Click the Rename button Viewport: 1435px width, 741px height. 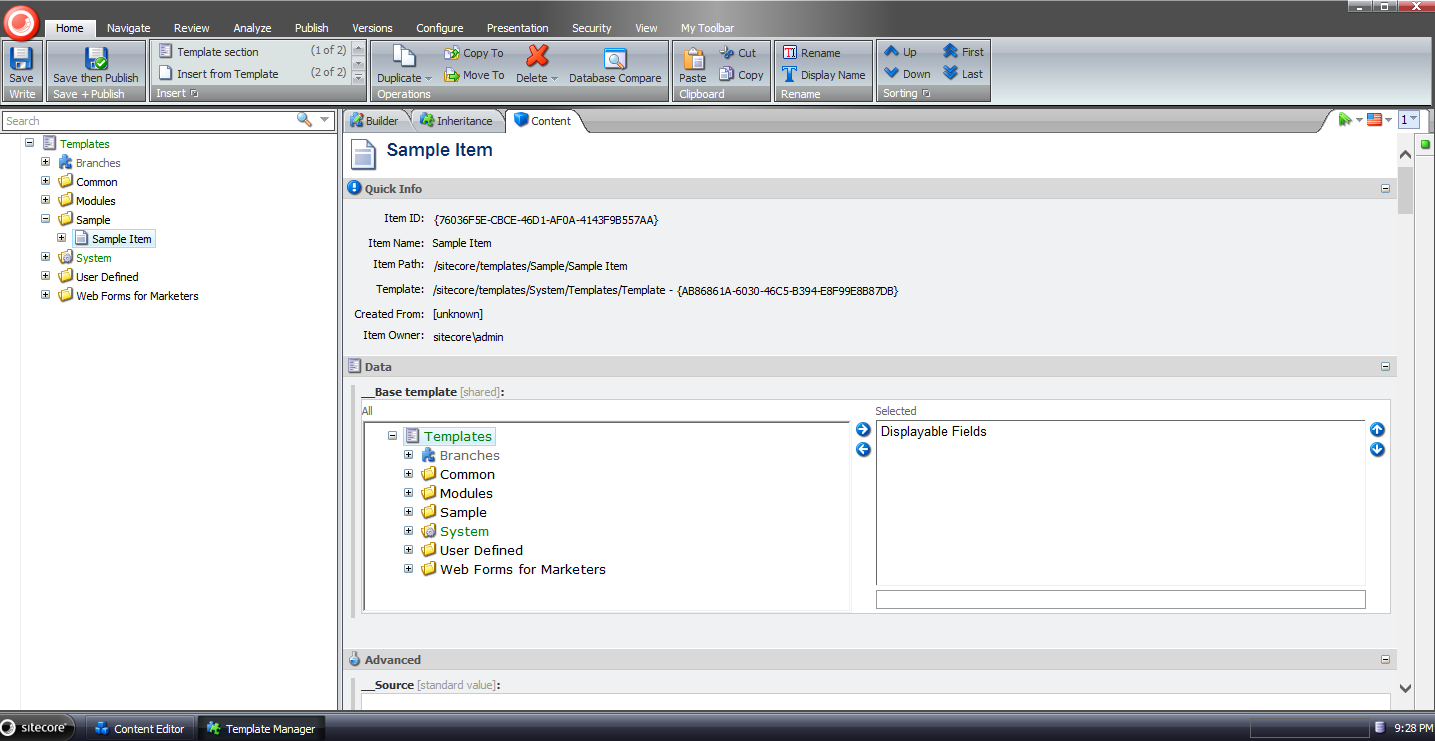tap(811, 53)
